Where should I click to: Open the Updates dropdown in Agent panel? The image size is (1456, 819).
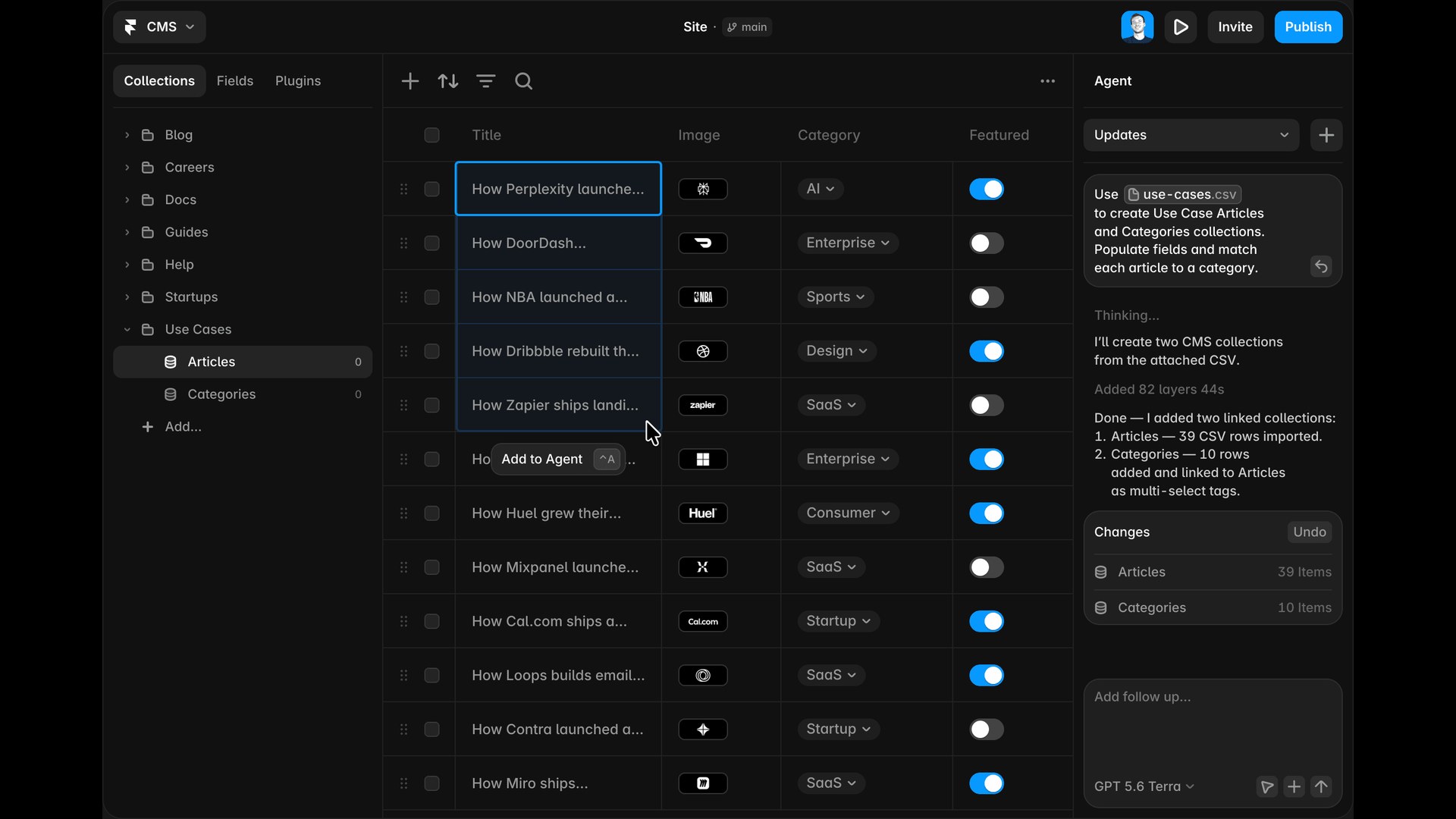1191,135
